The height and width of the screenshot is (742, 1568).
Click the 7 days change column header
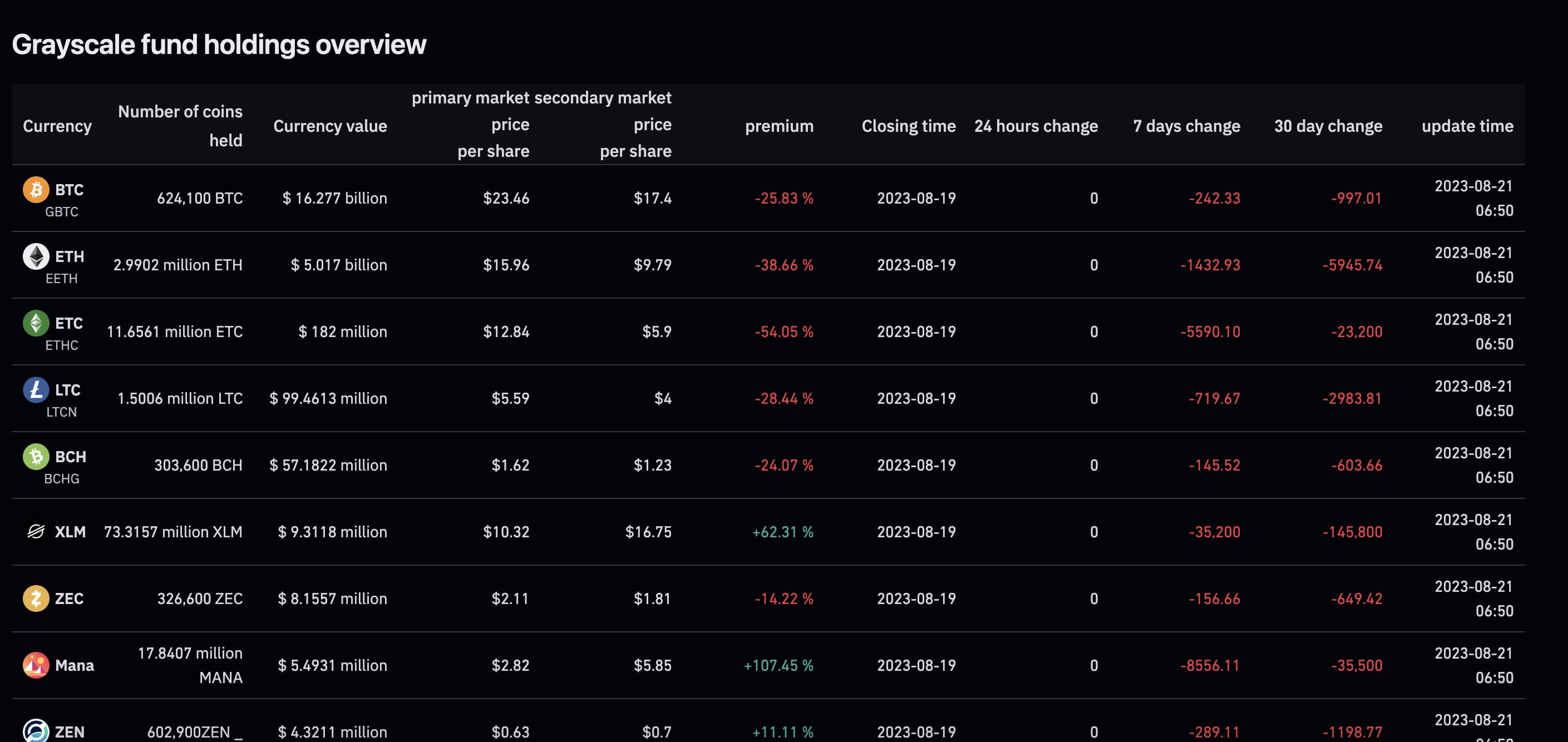click(1187, 126)
